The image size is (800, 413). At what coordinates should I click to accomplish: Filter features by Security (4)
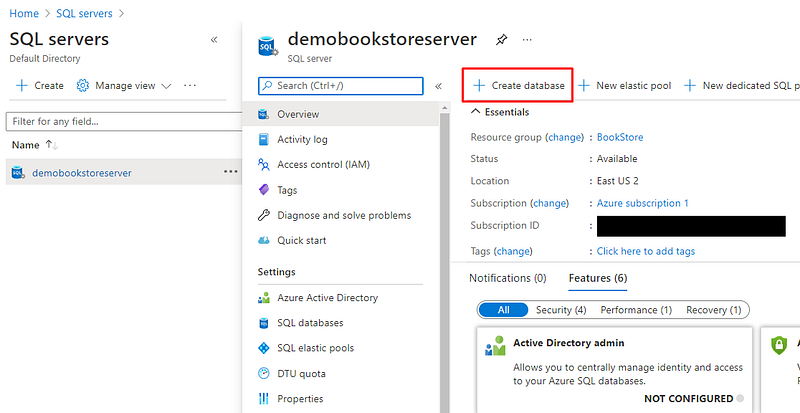point(561,310)
